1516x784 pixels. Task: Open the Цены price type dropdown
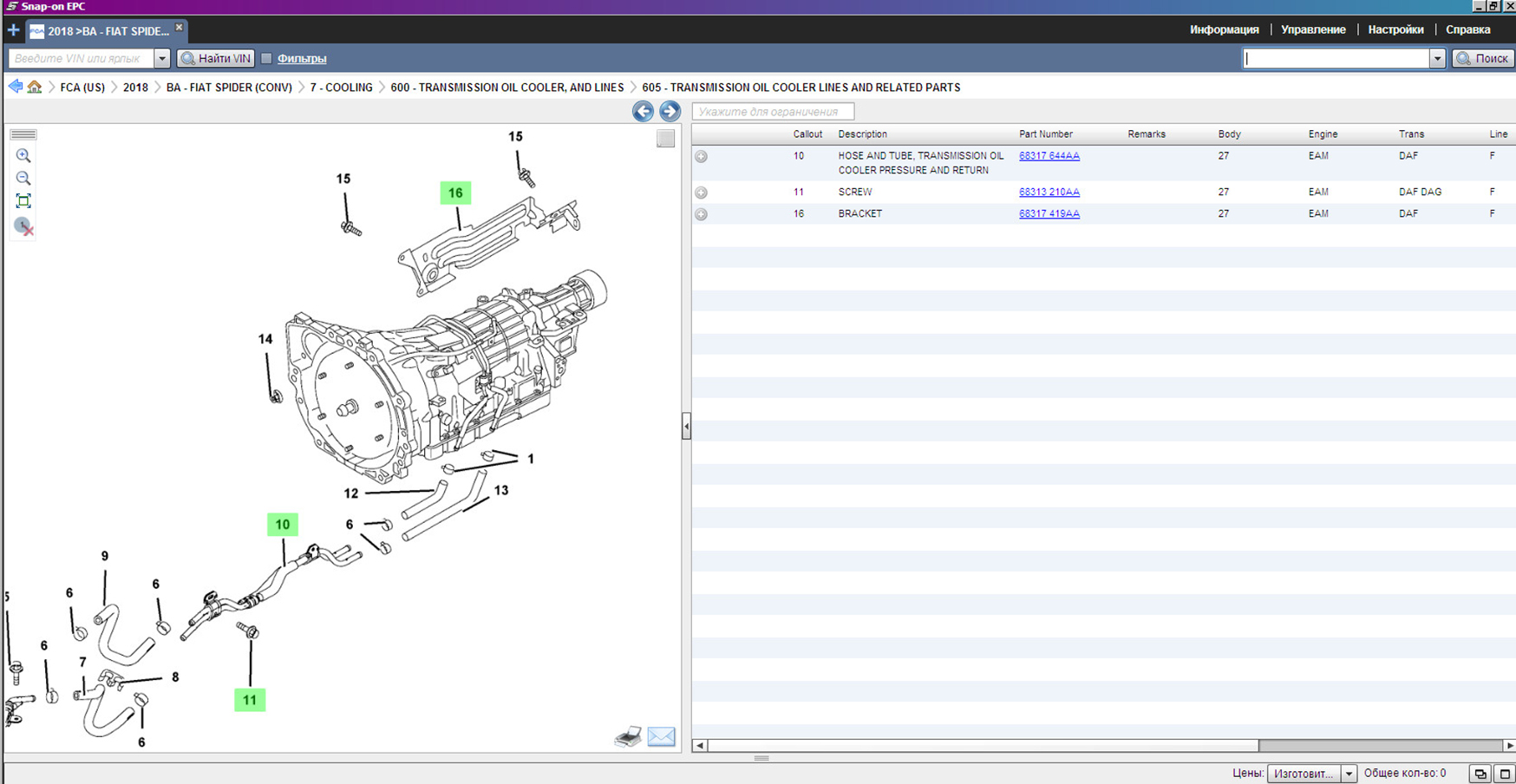[x=1348, y=774]
